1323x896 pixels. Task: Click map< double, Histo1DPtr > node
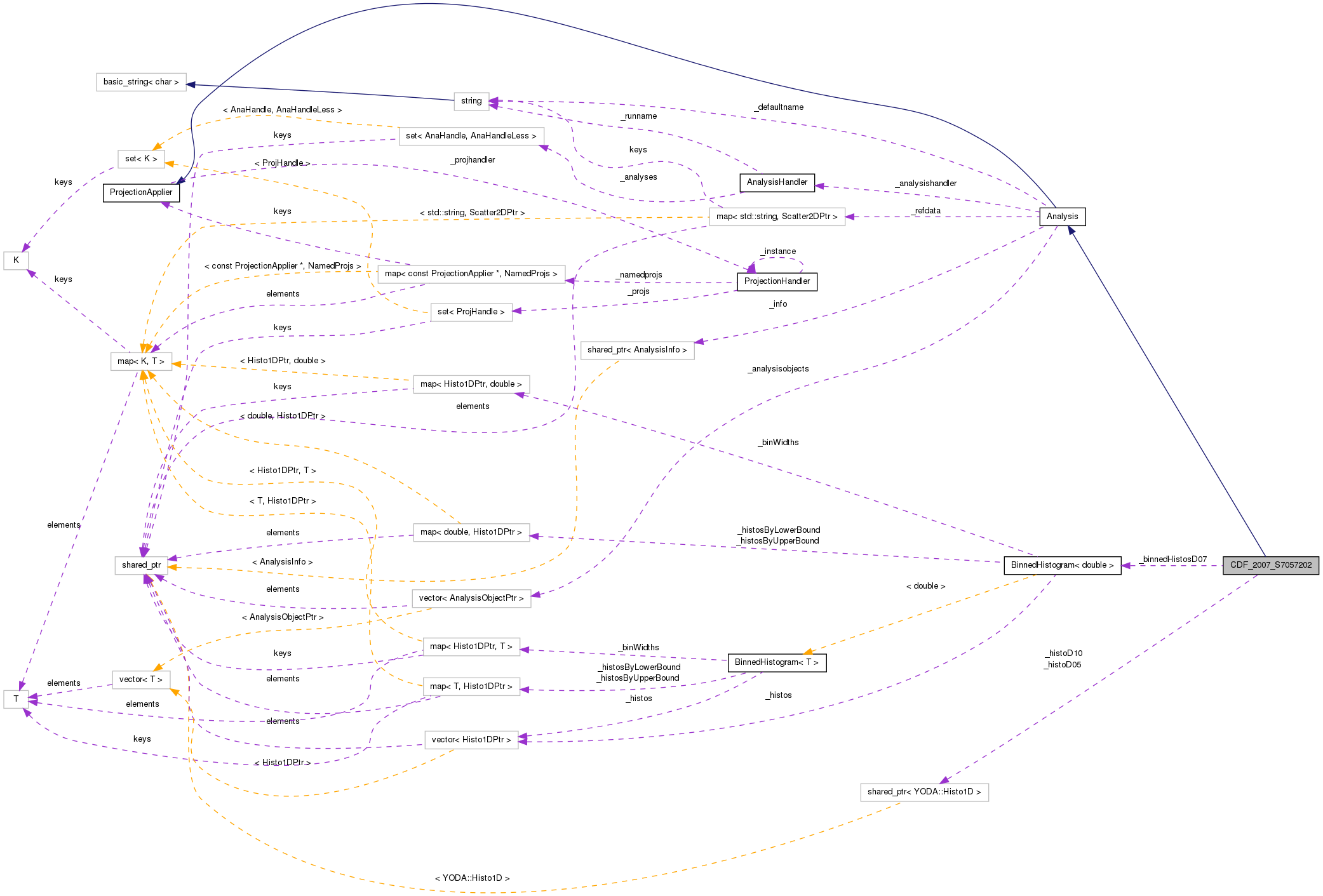point(471,532)
